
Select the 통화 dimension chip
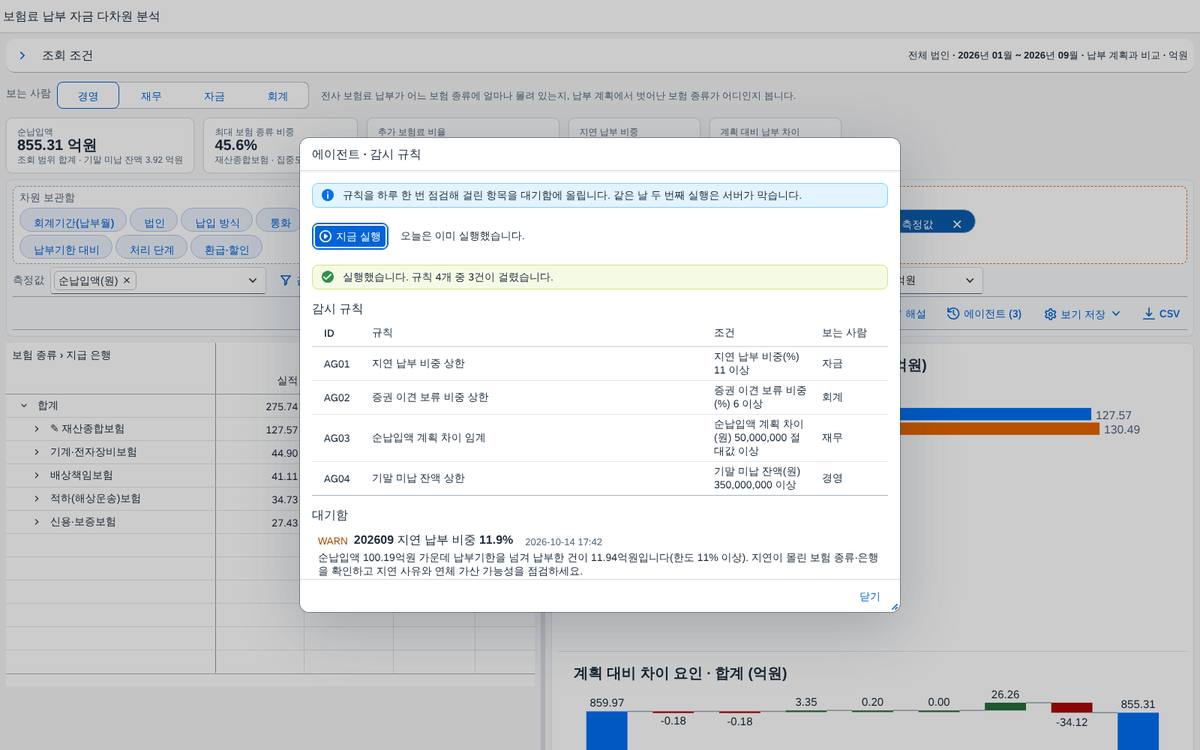(280, 222)
